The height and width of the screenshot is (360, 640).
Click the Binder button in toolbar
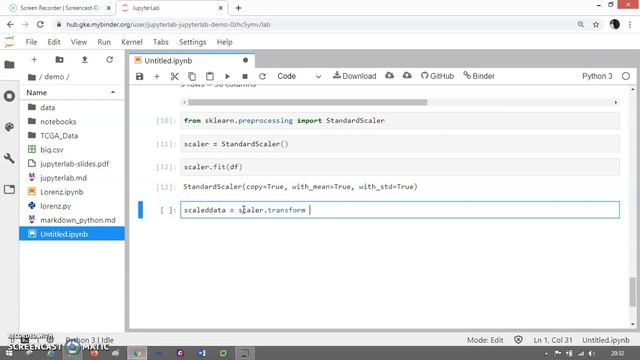click(x=479, y=76)
